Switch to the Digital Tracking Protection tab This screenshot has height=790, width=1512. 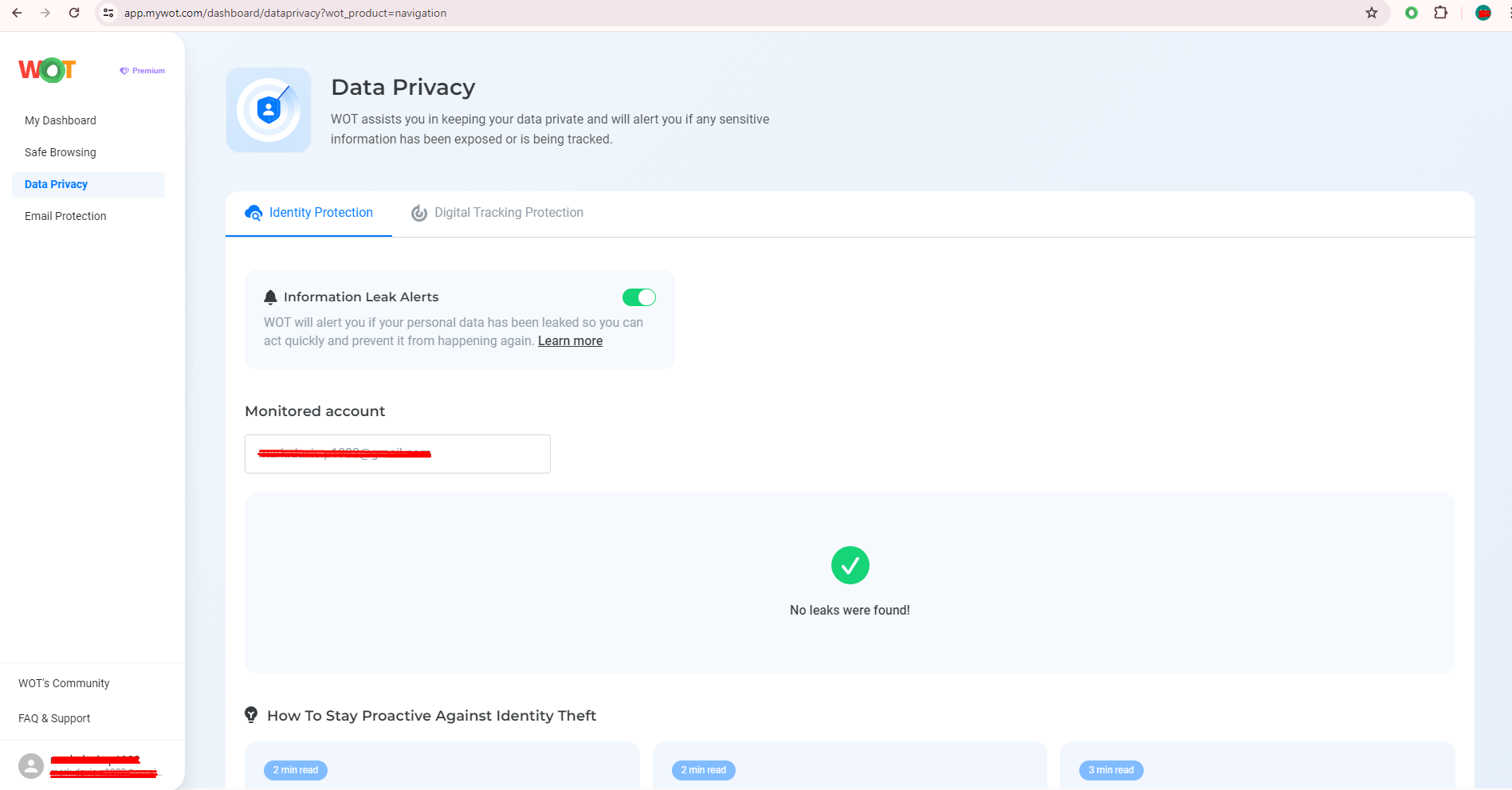(497, 213)
